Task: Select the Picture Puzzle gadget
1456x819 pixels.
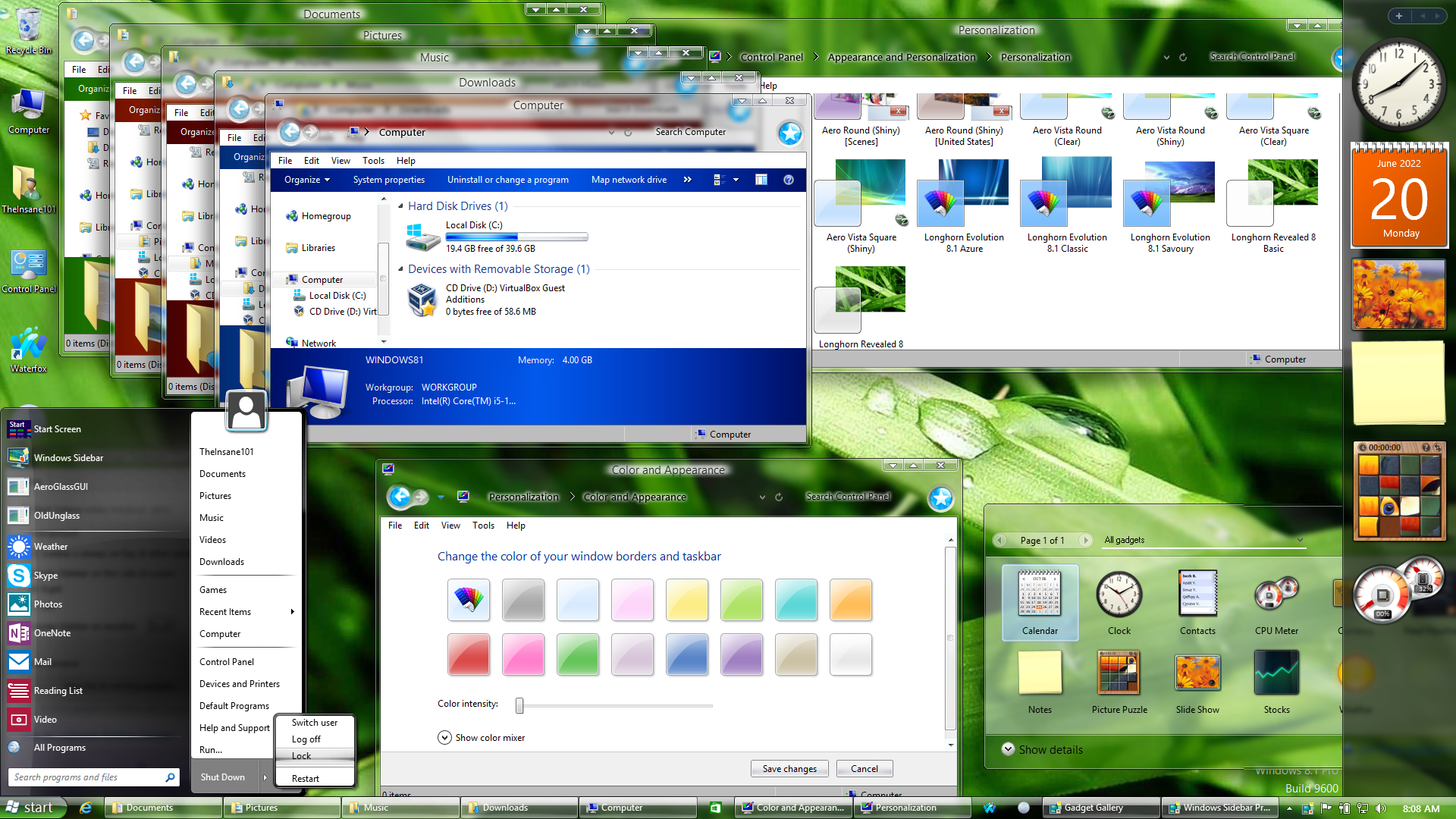Action: (x=1119, y=682)
